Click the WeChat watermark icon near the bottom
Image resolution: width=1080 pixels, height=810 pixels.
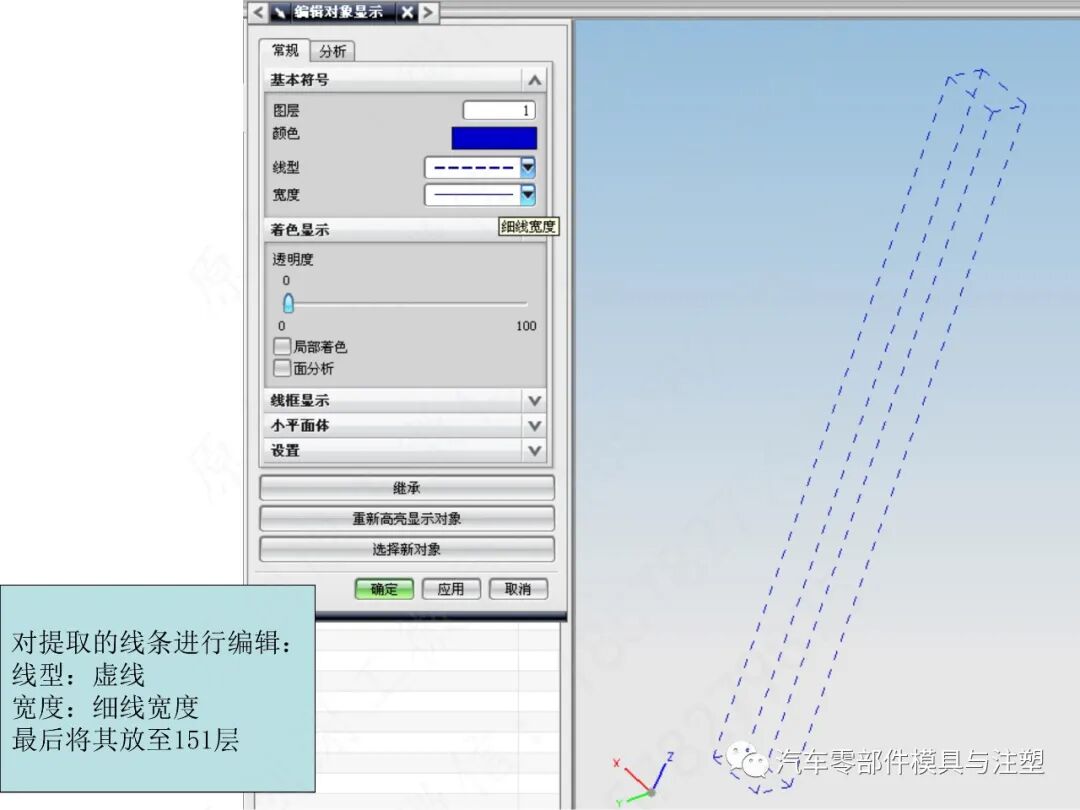pyautogui.click(x=748, y=763)
